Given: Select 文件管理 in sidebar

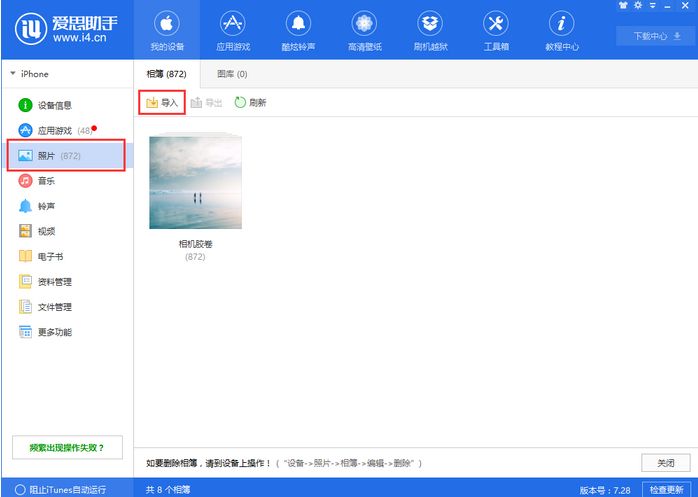Looking at the screenshot, I should pyautogui.click(x=67, y=307).
